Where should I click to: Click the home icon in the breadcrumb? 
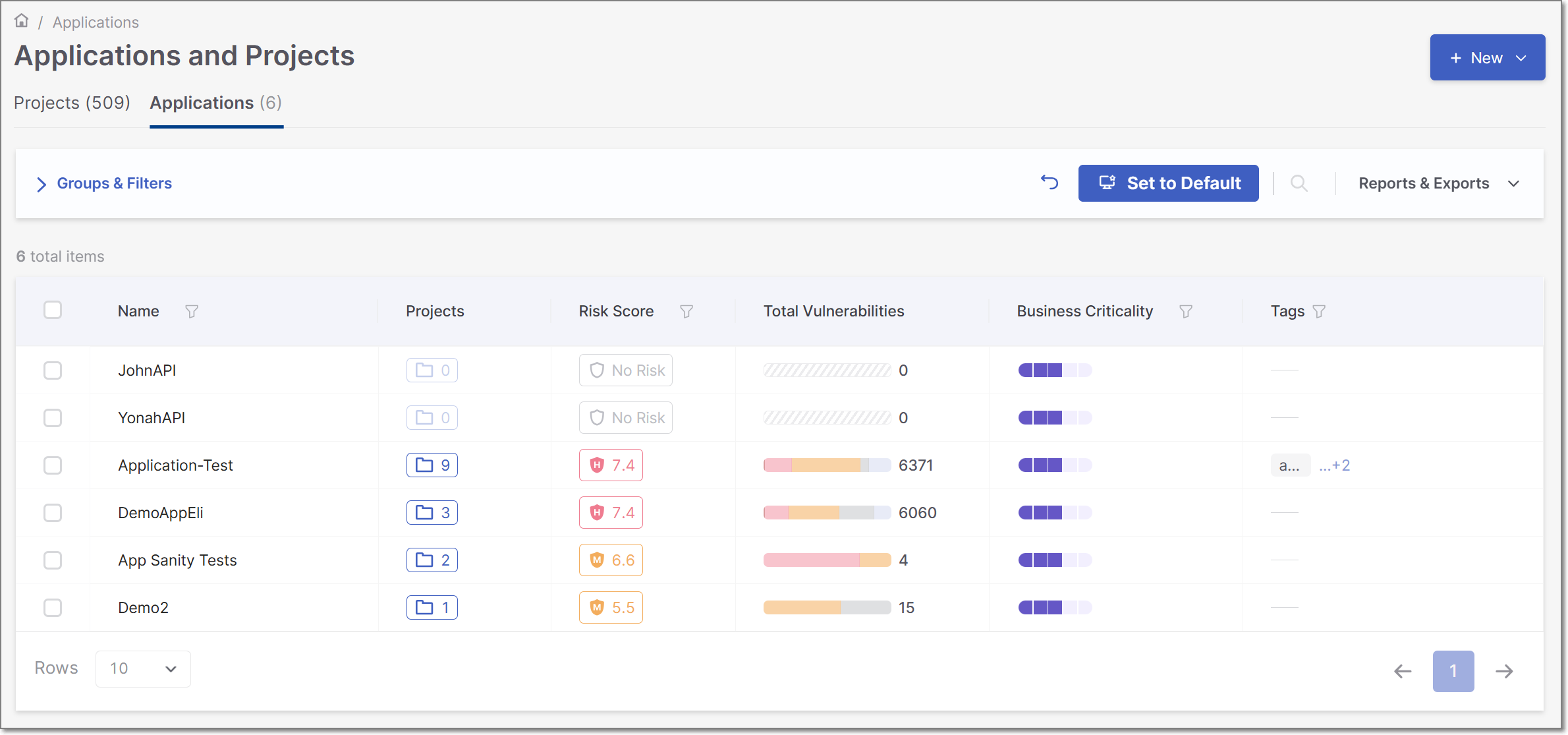tap(22, 20)
